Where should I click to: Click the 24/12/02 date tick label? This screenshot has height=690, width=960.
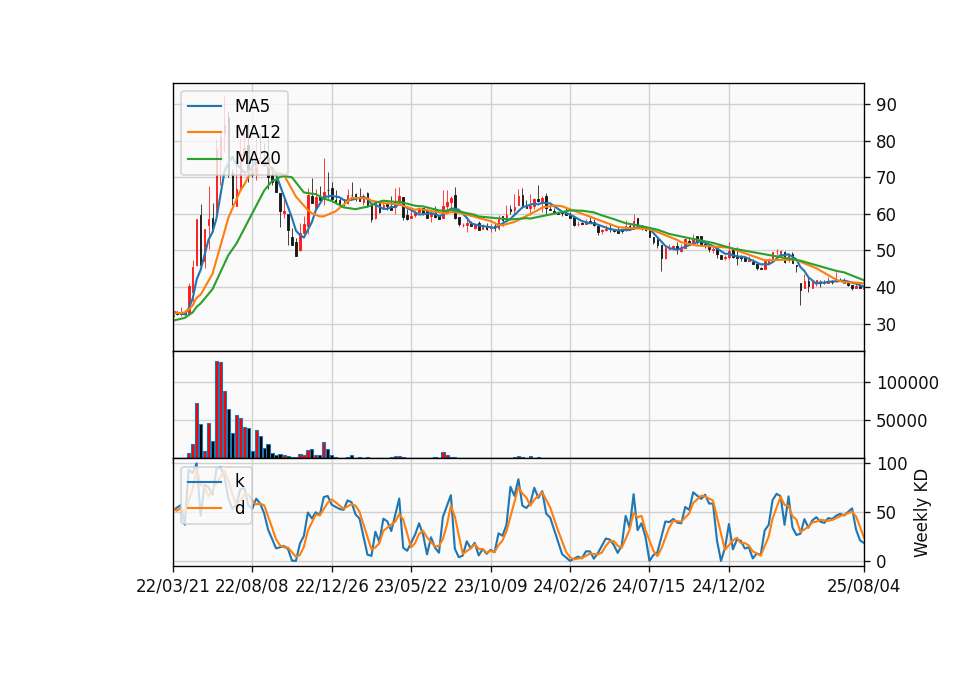coord(729,587)
